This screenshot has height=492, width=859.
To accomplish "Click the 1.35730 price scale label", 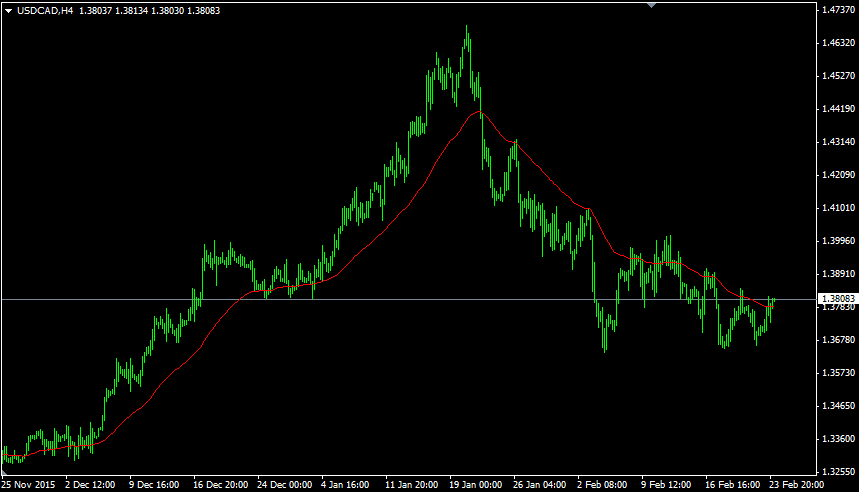I will click(839, 373).
